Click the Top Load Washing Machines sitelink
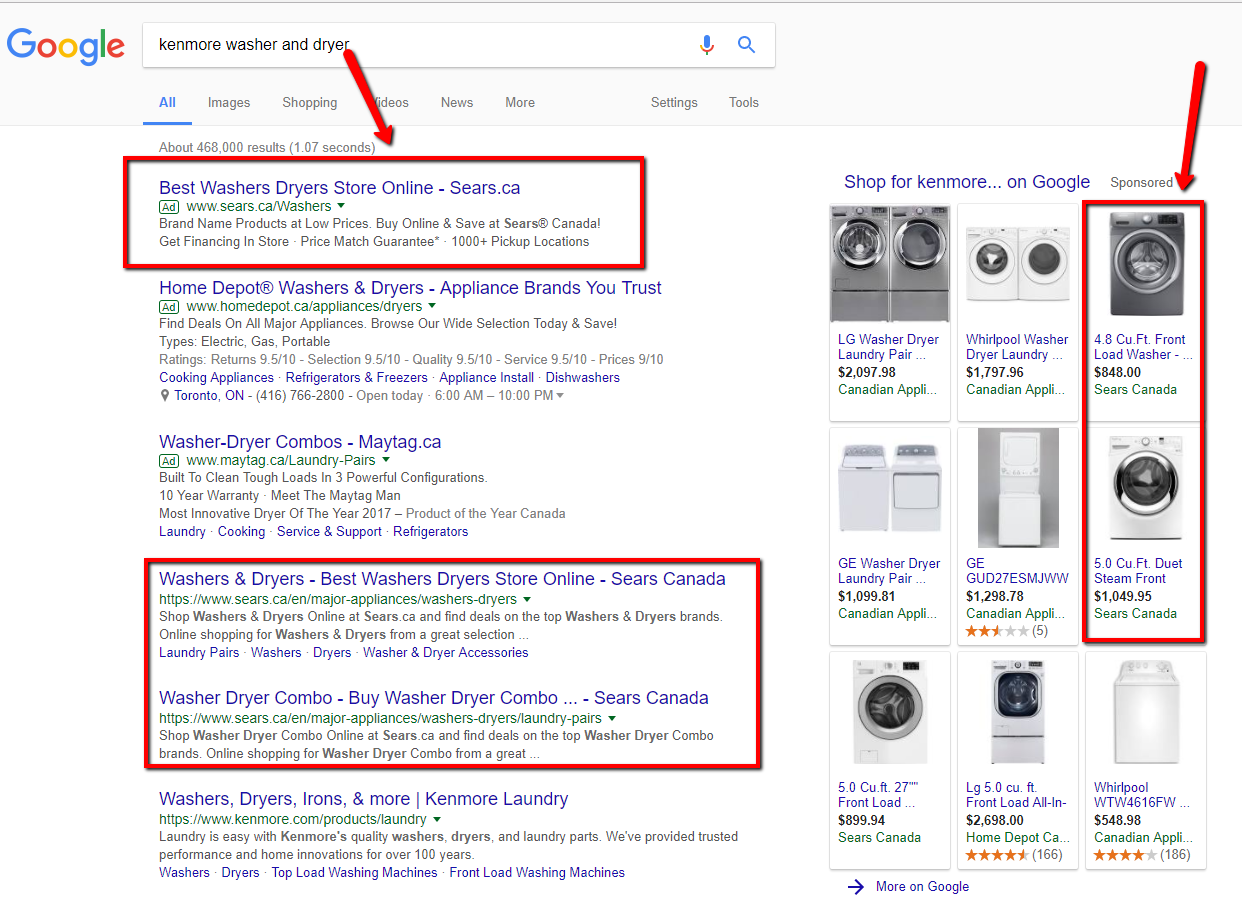The image size is (1242, 905). [355, 873]
